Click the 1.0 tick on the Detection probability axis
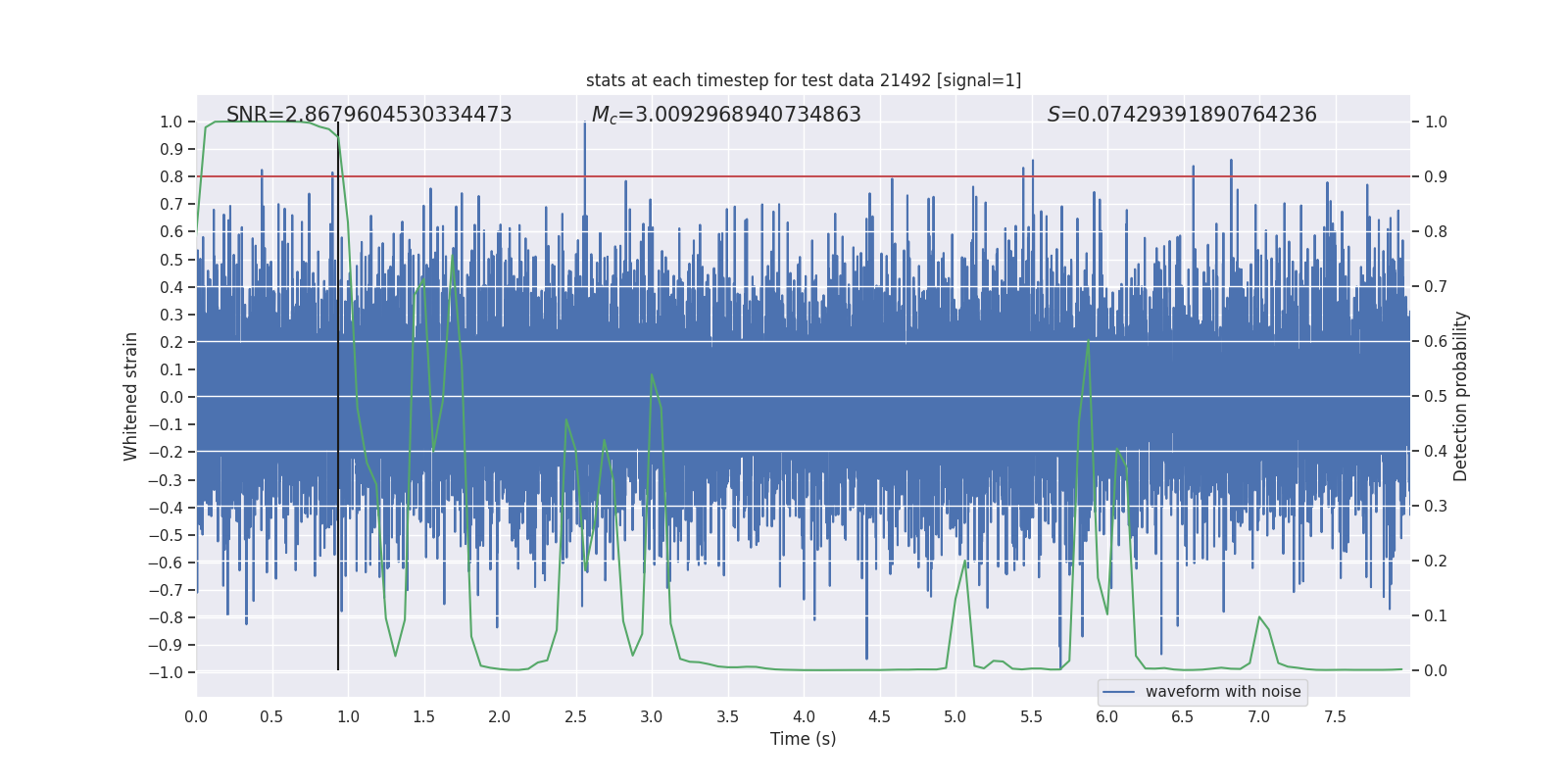 pyautogui.click(x=1436, y=122)
